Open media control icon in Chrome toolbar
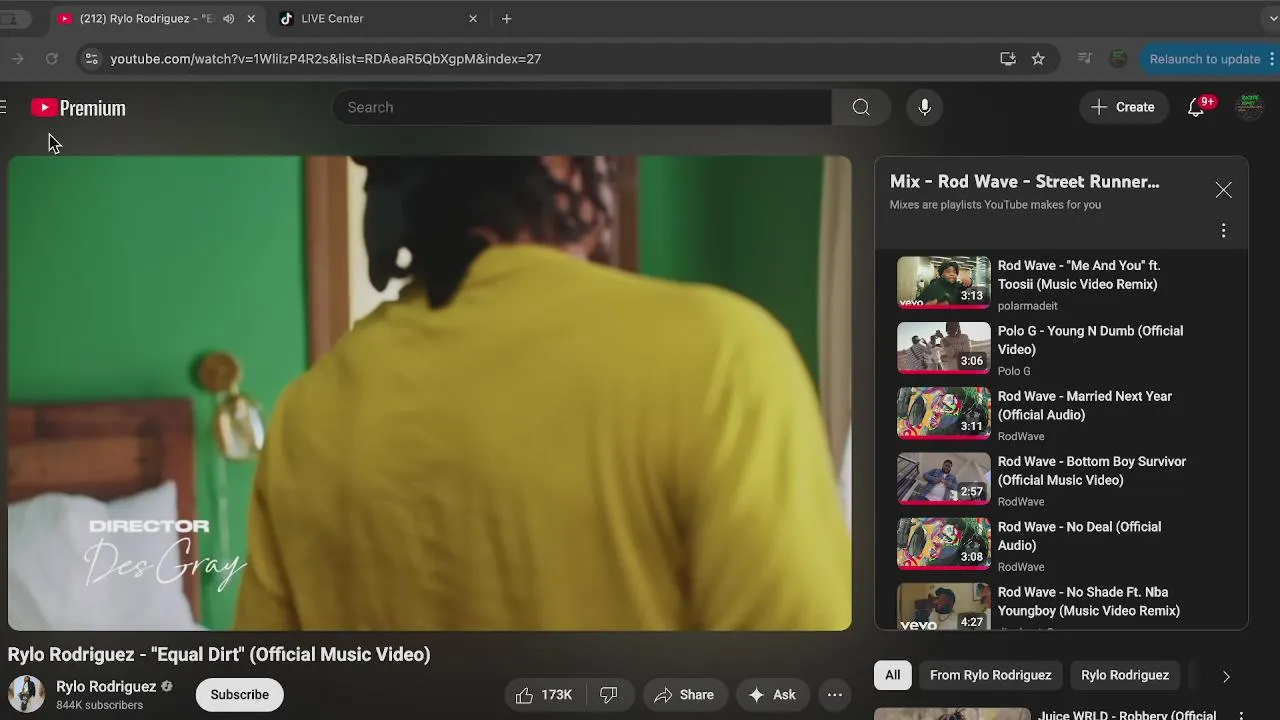 tap(1084, 59)
